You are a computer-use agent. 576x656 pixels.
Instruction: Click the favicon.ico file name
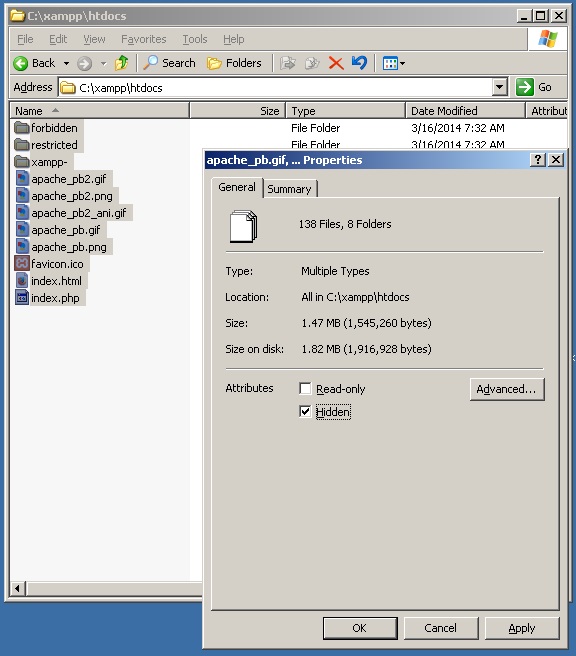coord(57,264)
